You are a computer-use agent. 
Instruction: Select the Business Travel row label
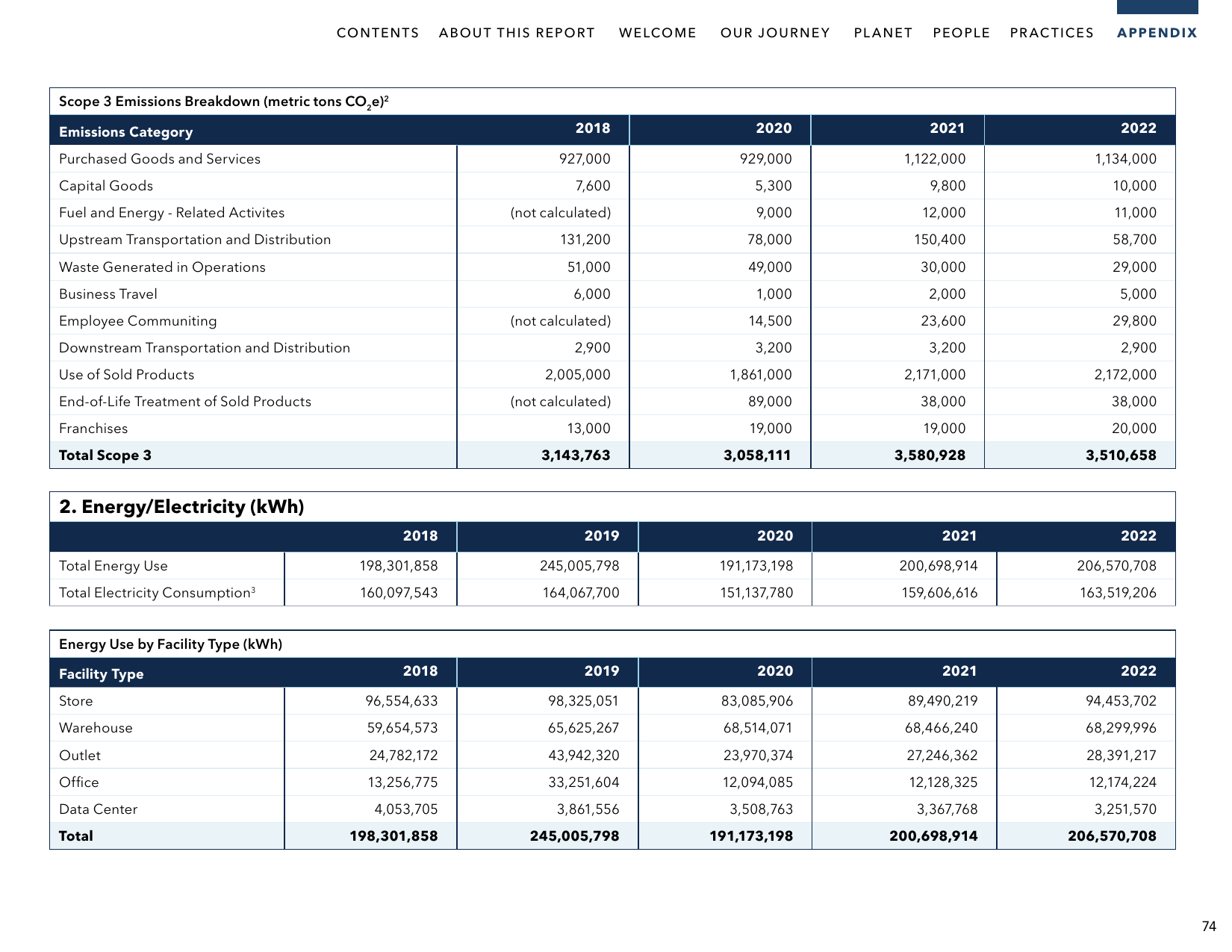coord(108,294)
